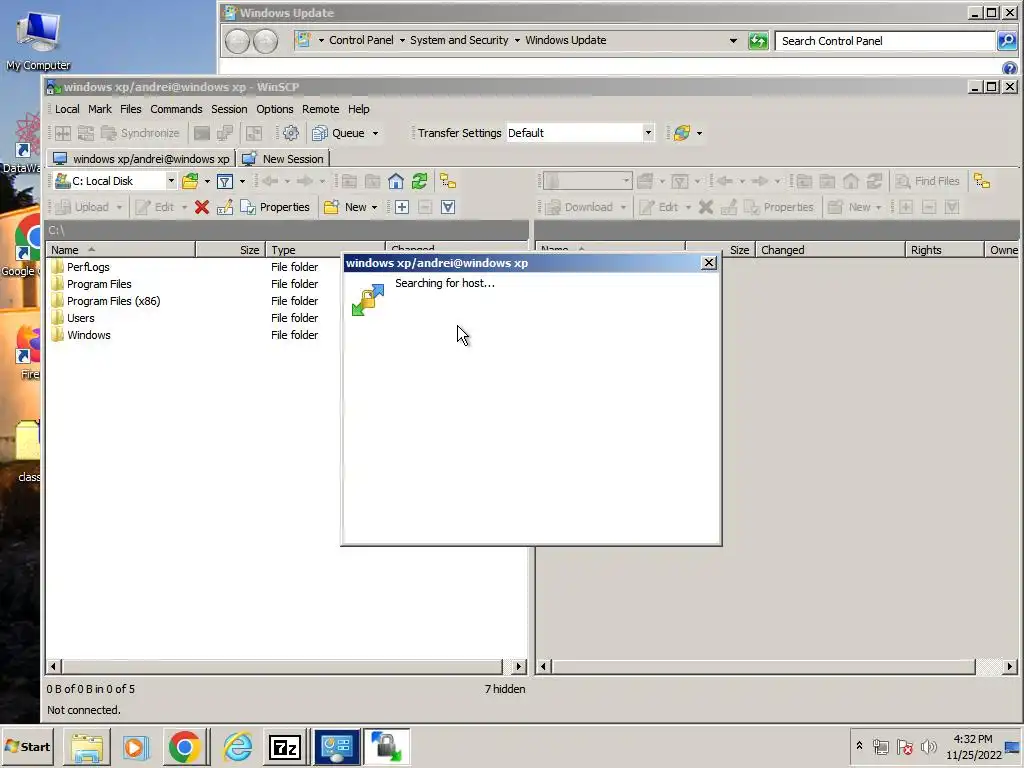Click the Start button
Image resolution: width=1024 pixels, height=768 pixels.
tap(27, 746)
